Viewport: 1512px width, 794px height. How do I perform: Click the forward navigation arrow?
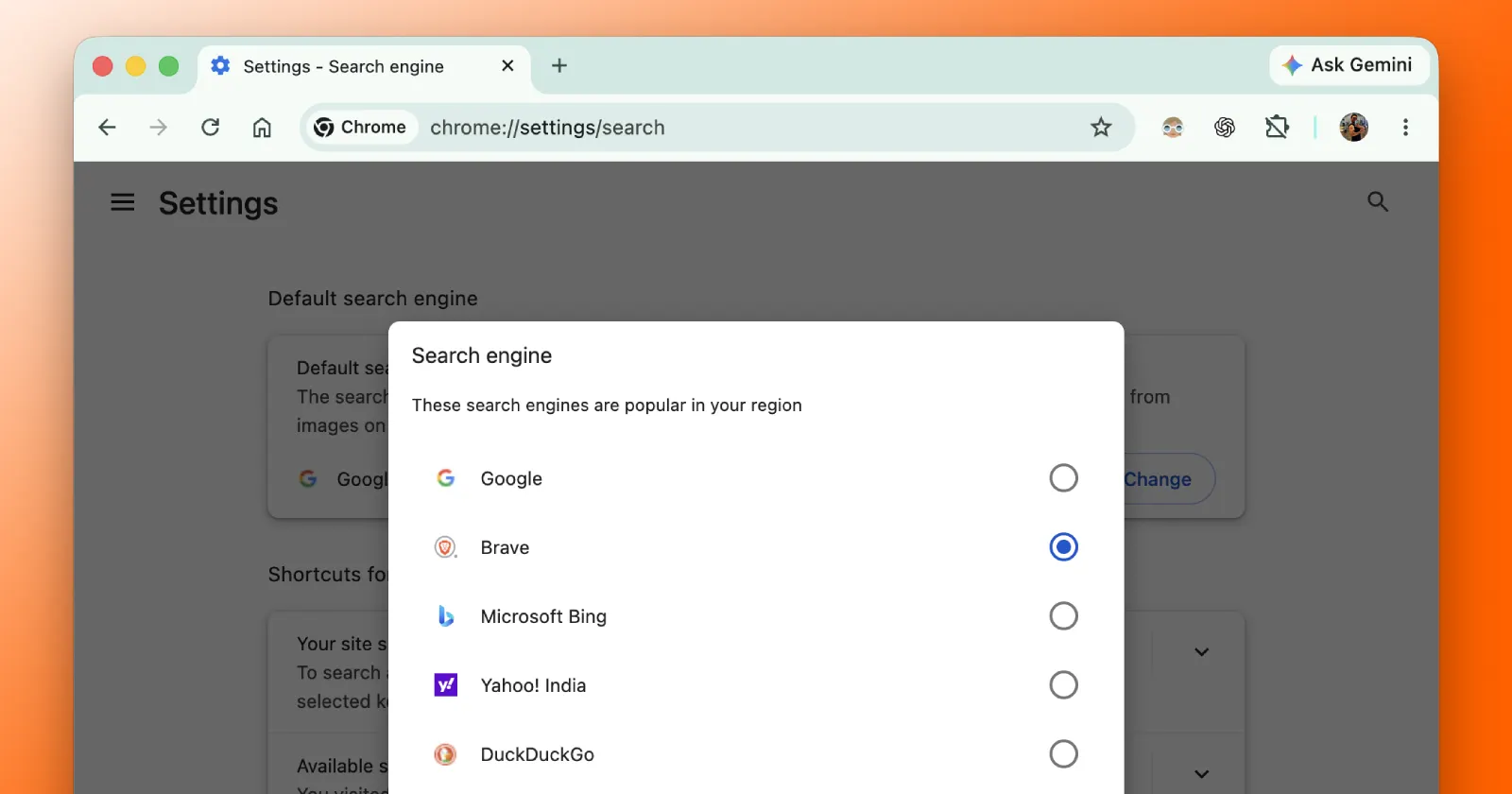[159, 128]
